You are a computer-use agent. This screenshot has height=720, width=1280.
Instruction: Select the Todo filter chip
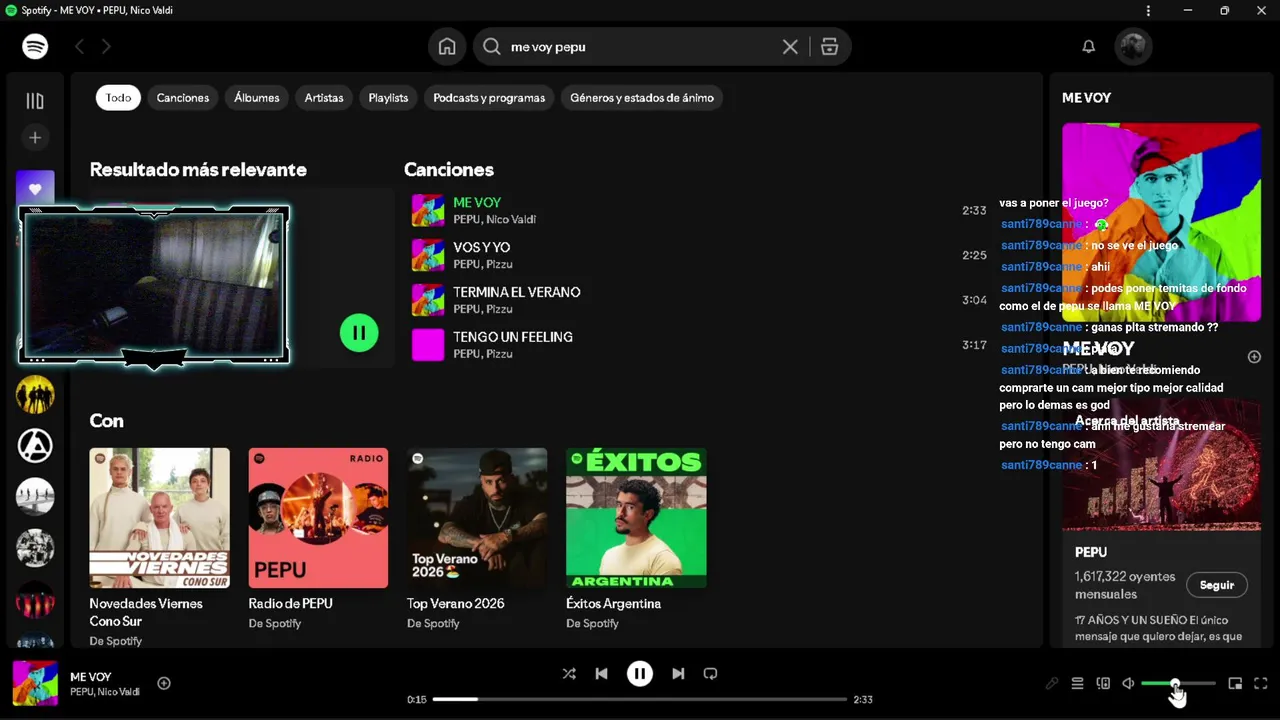point(118,97)
